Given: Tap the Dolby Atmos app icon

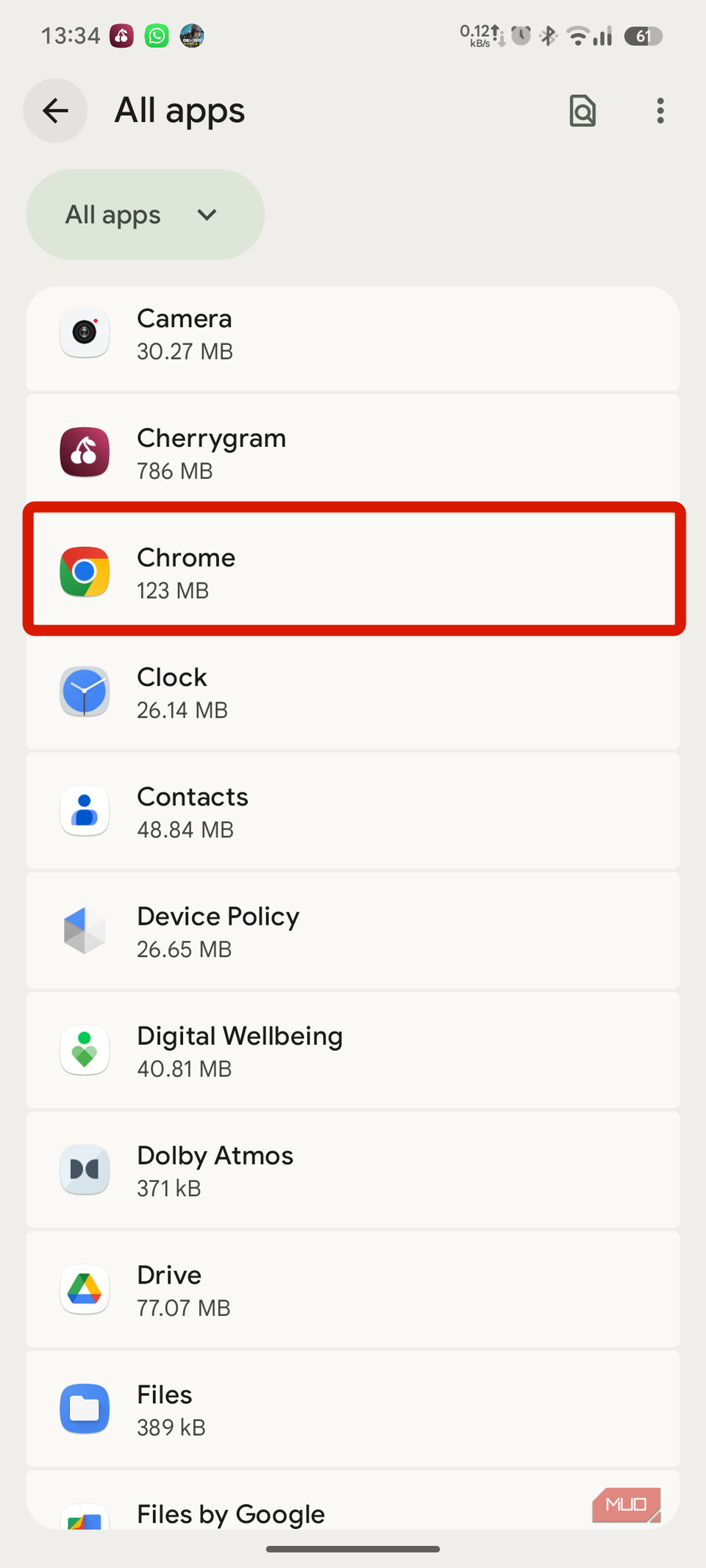Looking at the screenshot, I should pos(85,1170).
